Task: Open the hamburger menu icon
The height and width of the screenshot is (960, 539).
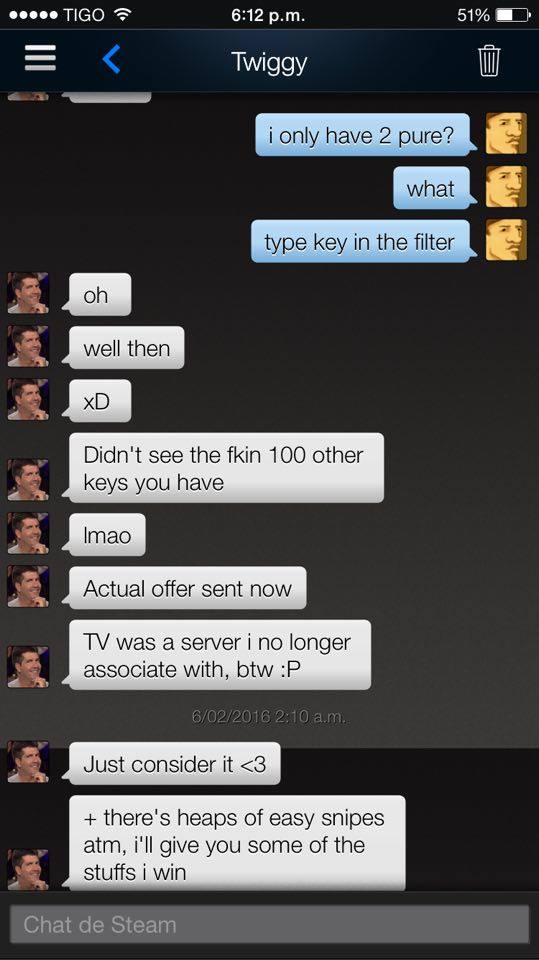Action: 40,59
